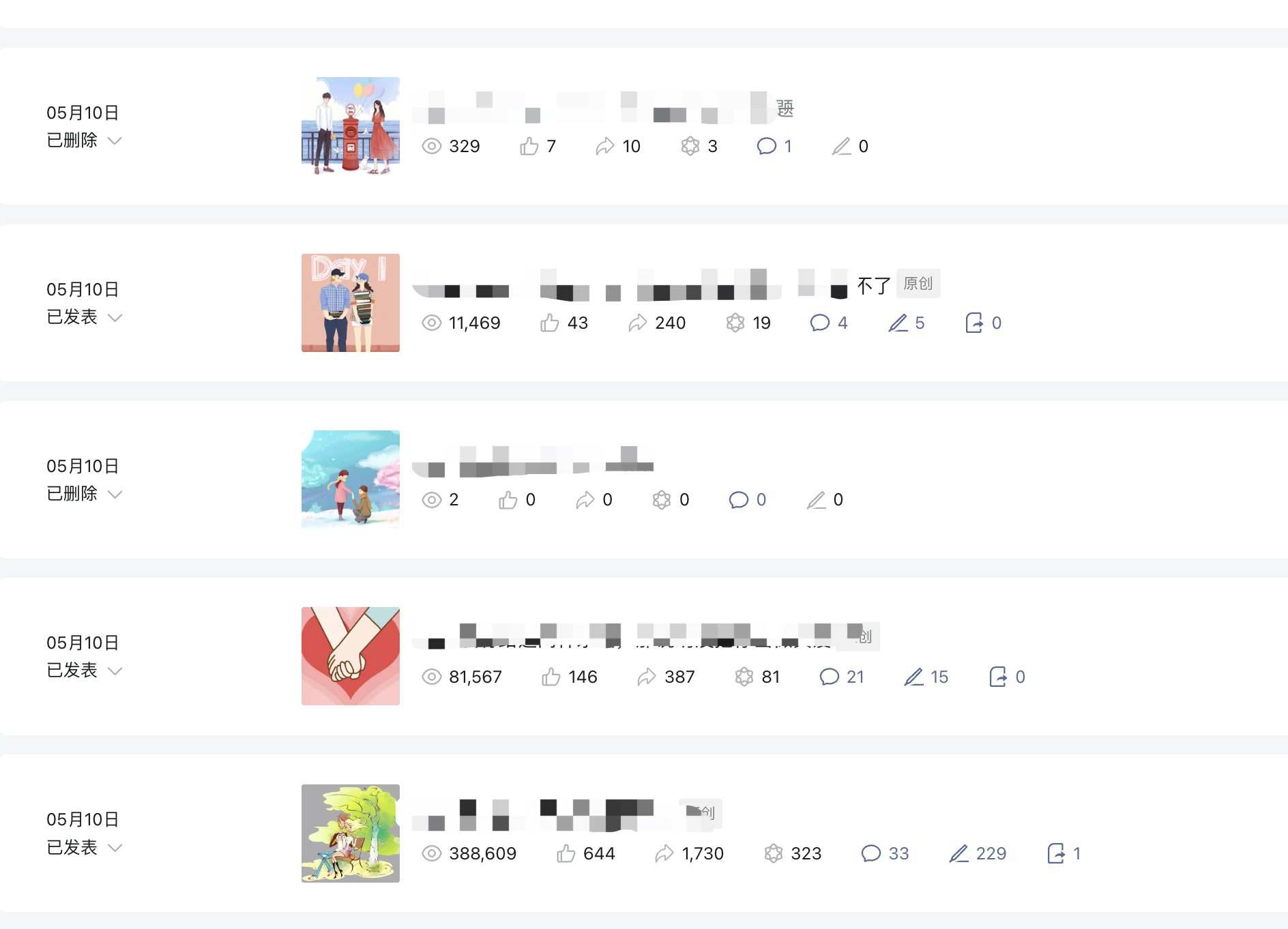Click the pencil icon showing 5 edits

898,323
